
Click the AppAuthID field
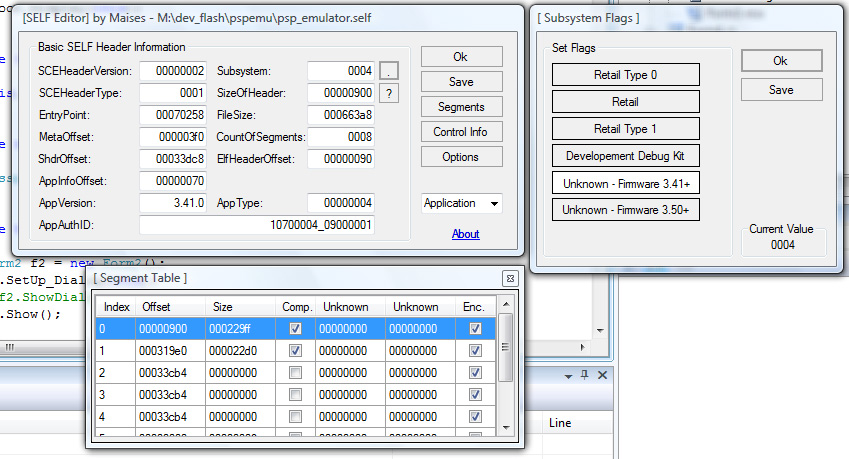[257, 225]
